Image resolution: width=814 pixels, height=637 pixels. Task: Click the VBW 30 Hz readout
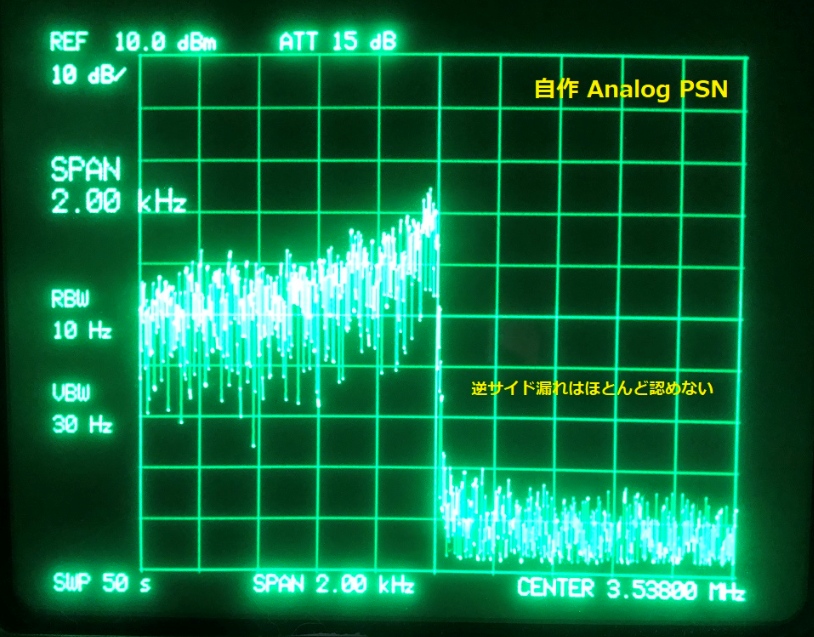pos(82,409)
